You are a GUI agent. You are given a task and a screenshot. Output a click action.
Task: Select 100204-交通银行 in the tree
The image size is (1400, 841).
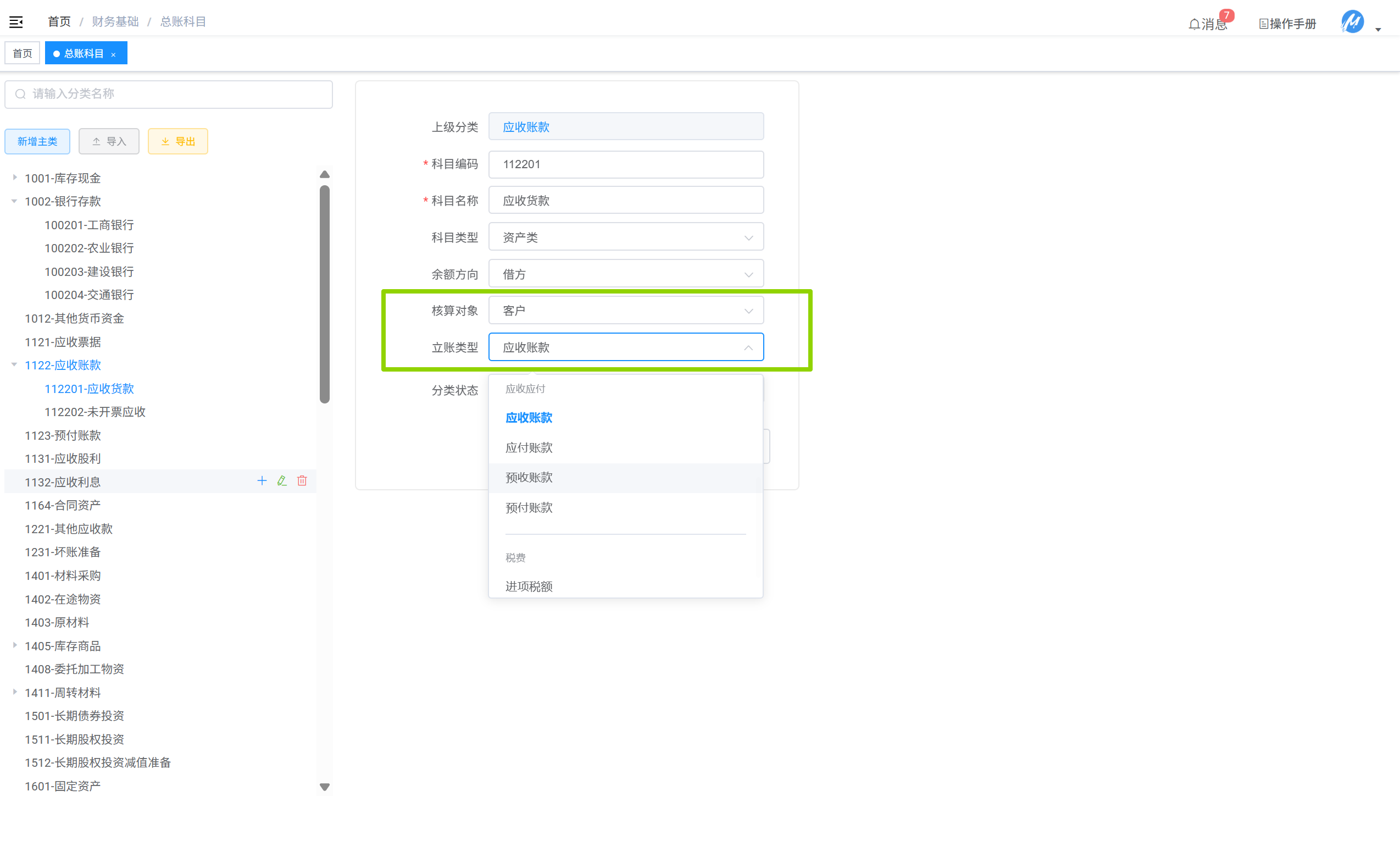(x=89, y=295)
